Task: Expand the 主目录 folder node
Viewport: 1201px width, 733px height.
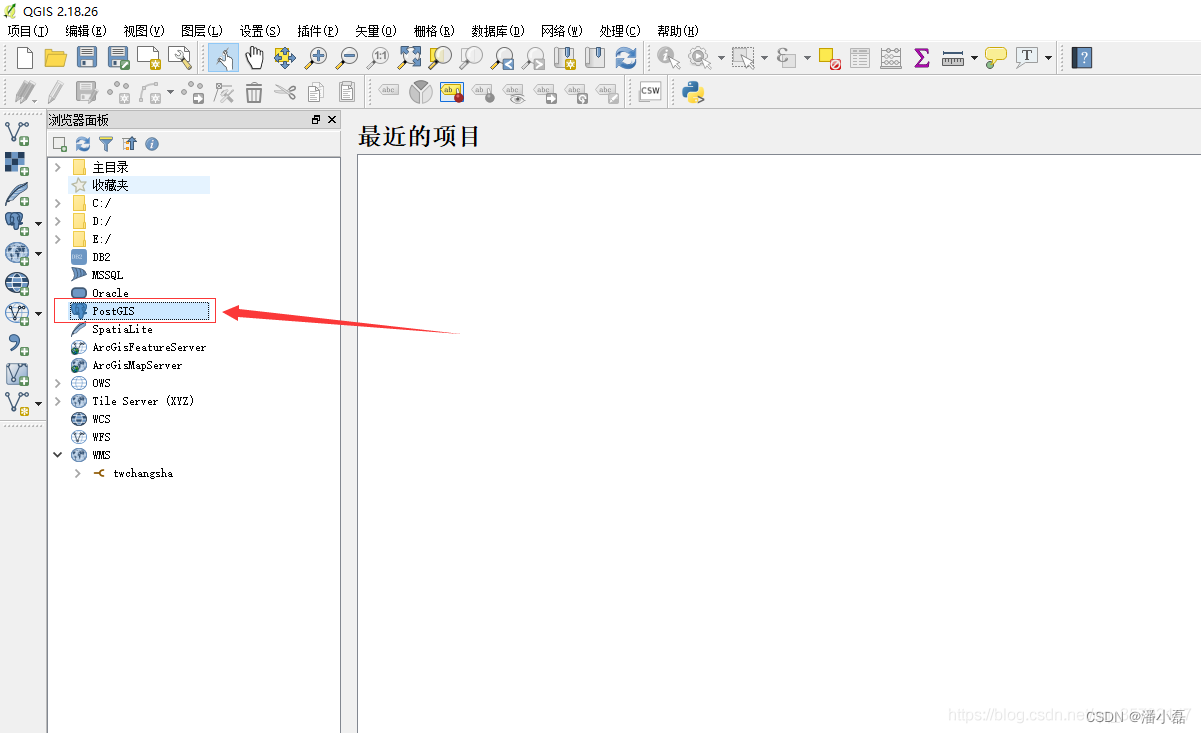Action: click(58, 167)
